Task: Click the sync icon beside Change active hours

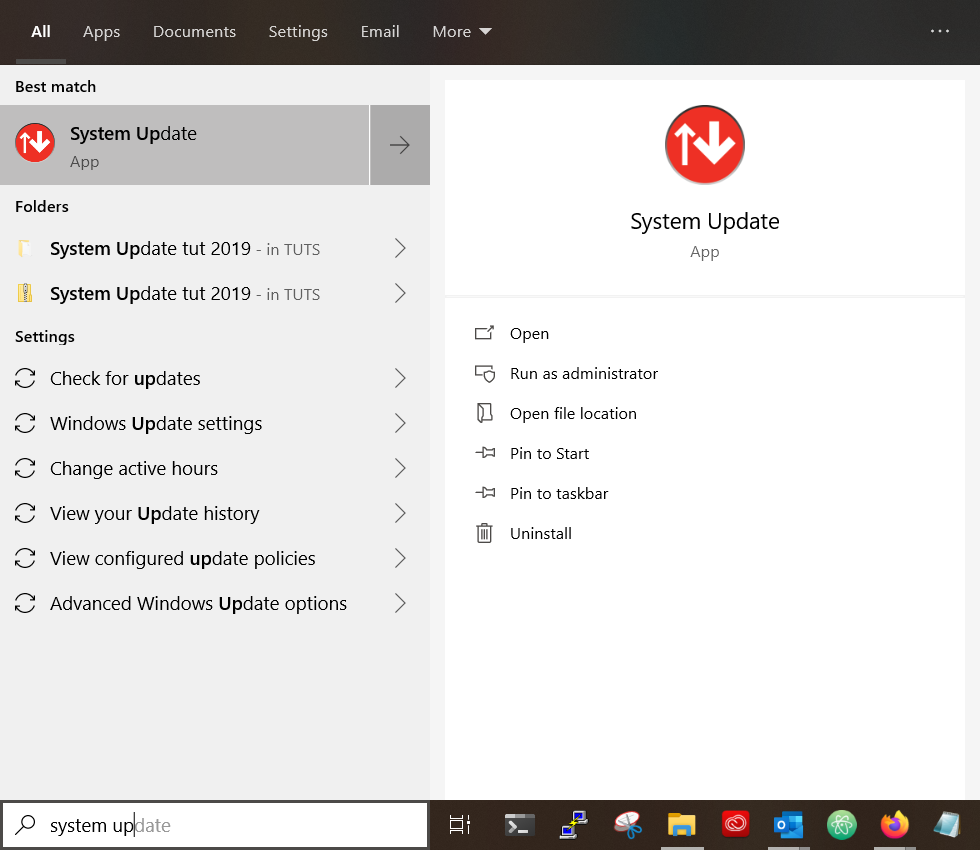Action: pos(25,469)
